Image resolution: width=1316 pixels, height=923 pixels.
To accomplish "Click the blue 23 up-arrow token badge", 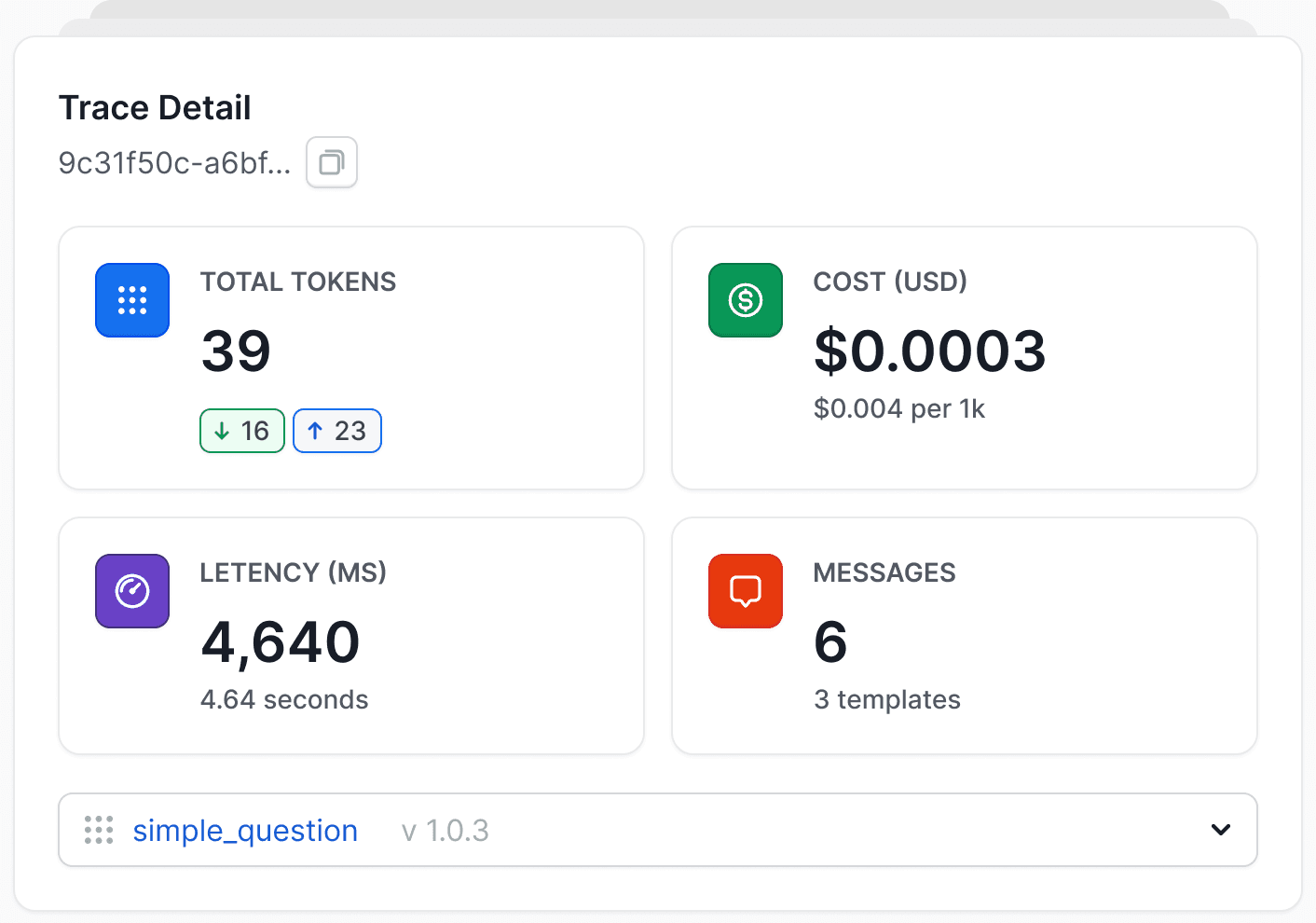I will click(x=337, y=431).
